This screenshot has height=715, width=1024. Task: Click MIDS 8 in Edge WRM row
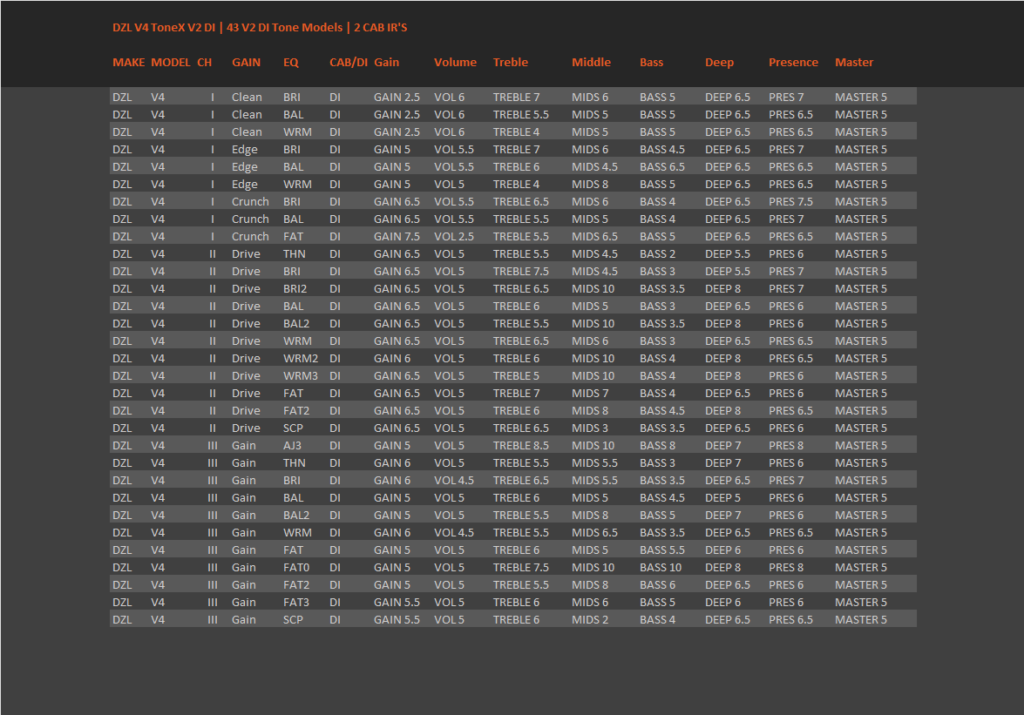590,184
